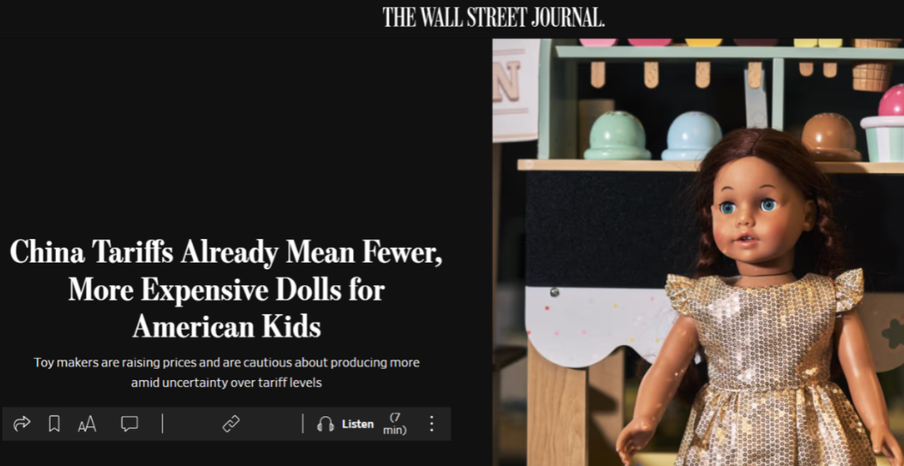Bookmark this article with the save icon

54,424
